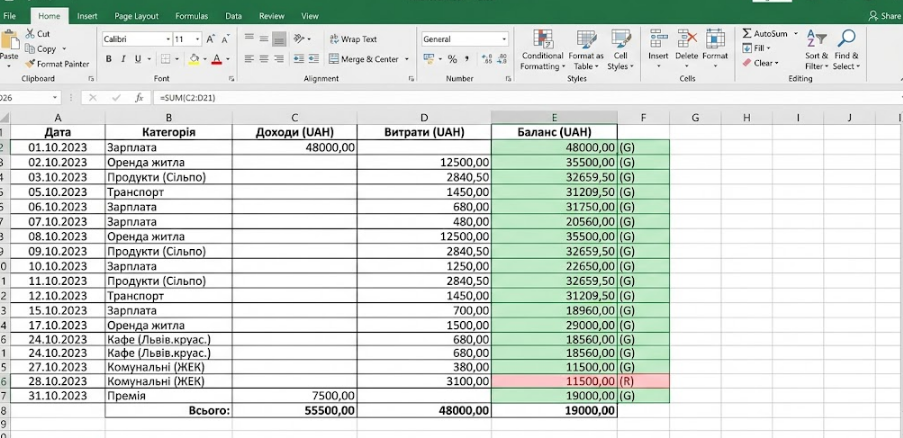Switch to the View tab
This screenshot has width=903, height=438.
coord(310,16)
